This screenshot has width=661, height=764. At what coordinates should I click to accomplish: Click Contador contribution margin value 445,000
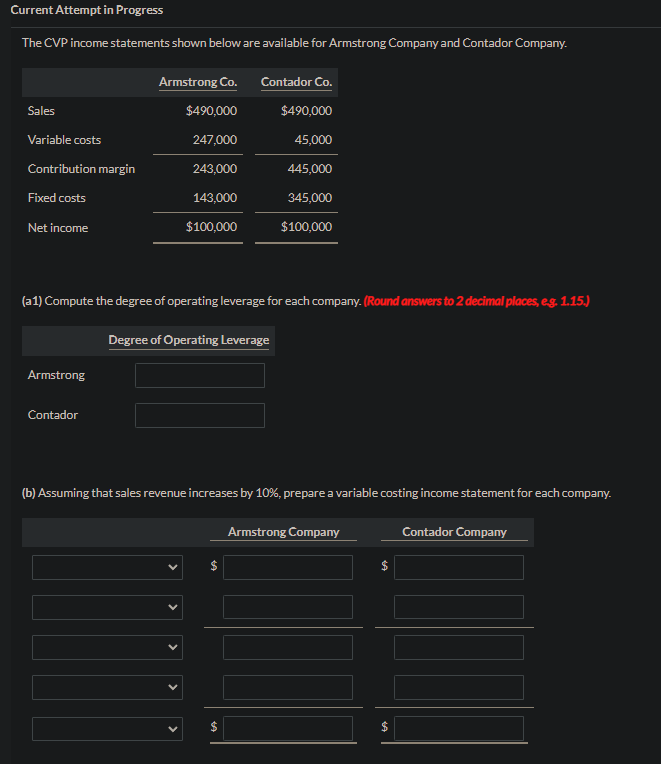click(x=310, y=169)
